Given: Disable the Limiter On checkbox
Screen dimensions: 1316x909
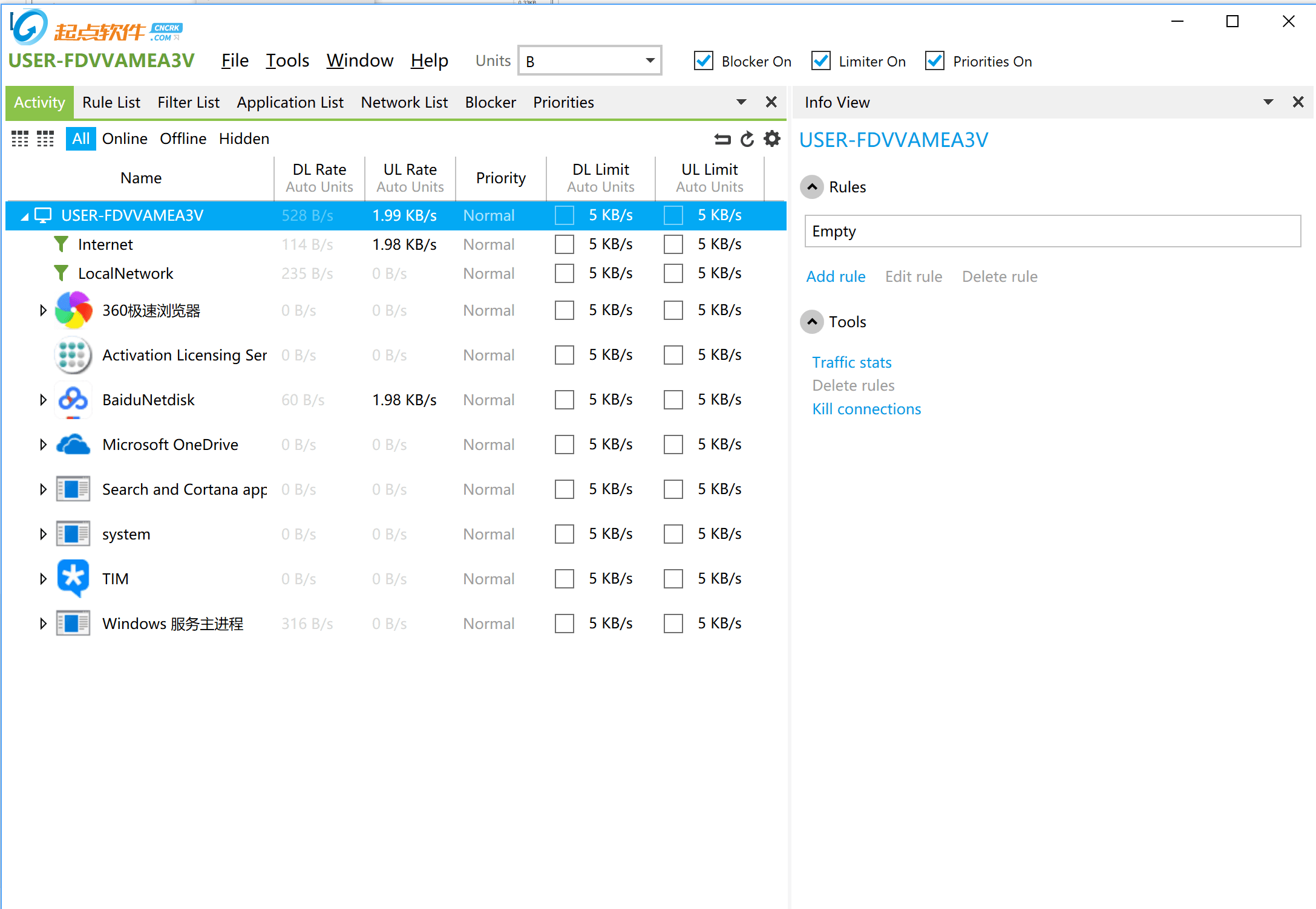Looking at the screenshot, I should [x=820, y=61].
